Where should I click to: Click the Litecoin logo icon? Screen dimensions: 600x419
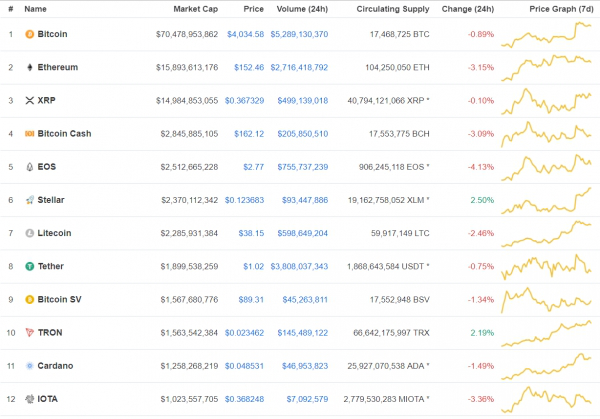click(x=29, y=233)
